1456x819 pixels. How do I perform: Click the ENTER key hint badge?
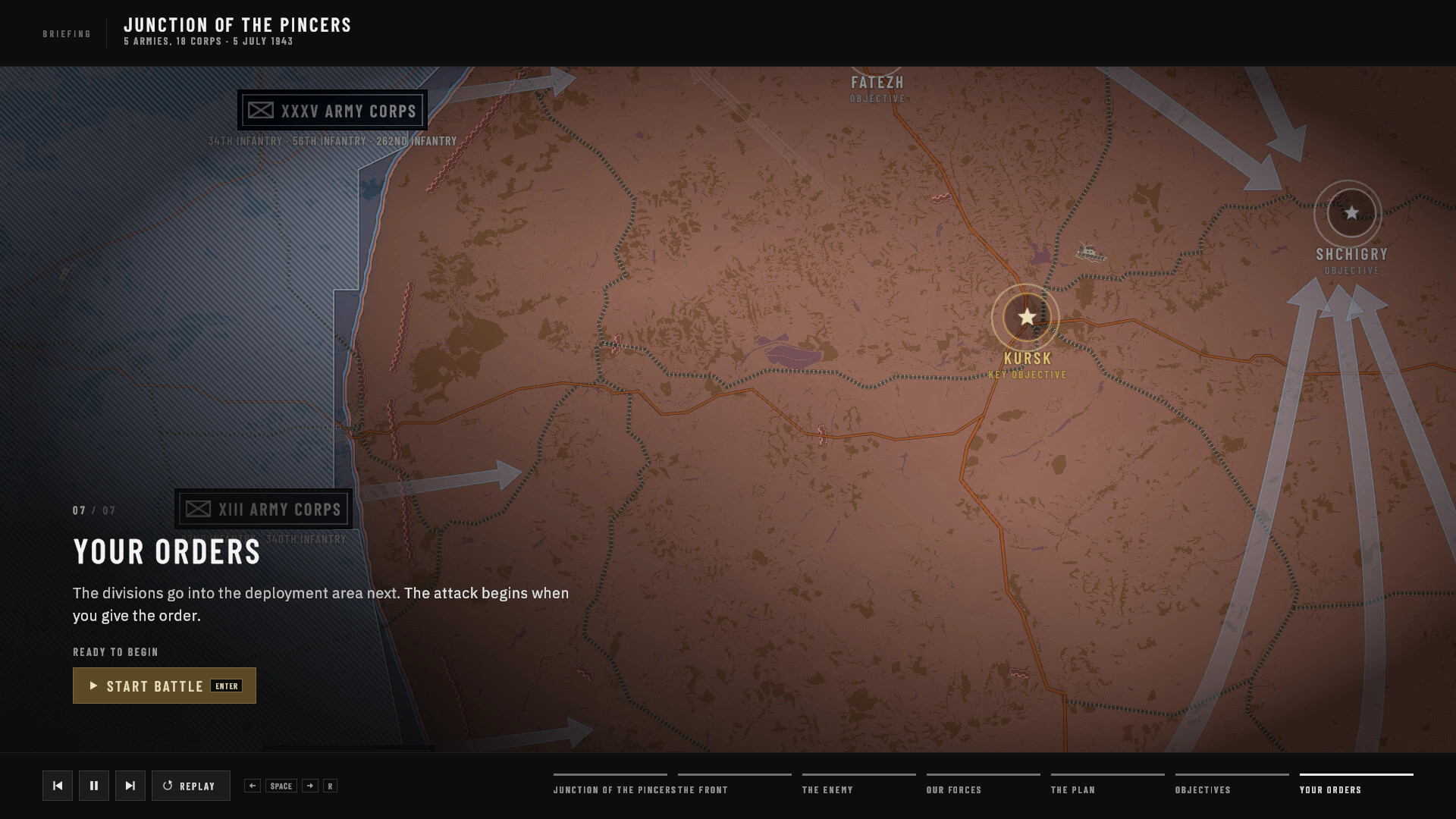pos(227,686)
